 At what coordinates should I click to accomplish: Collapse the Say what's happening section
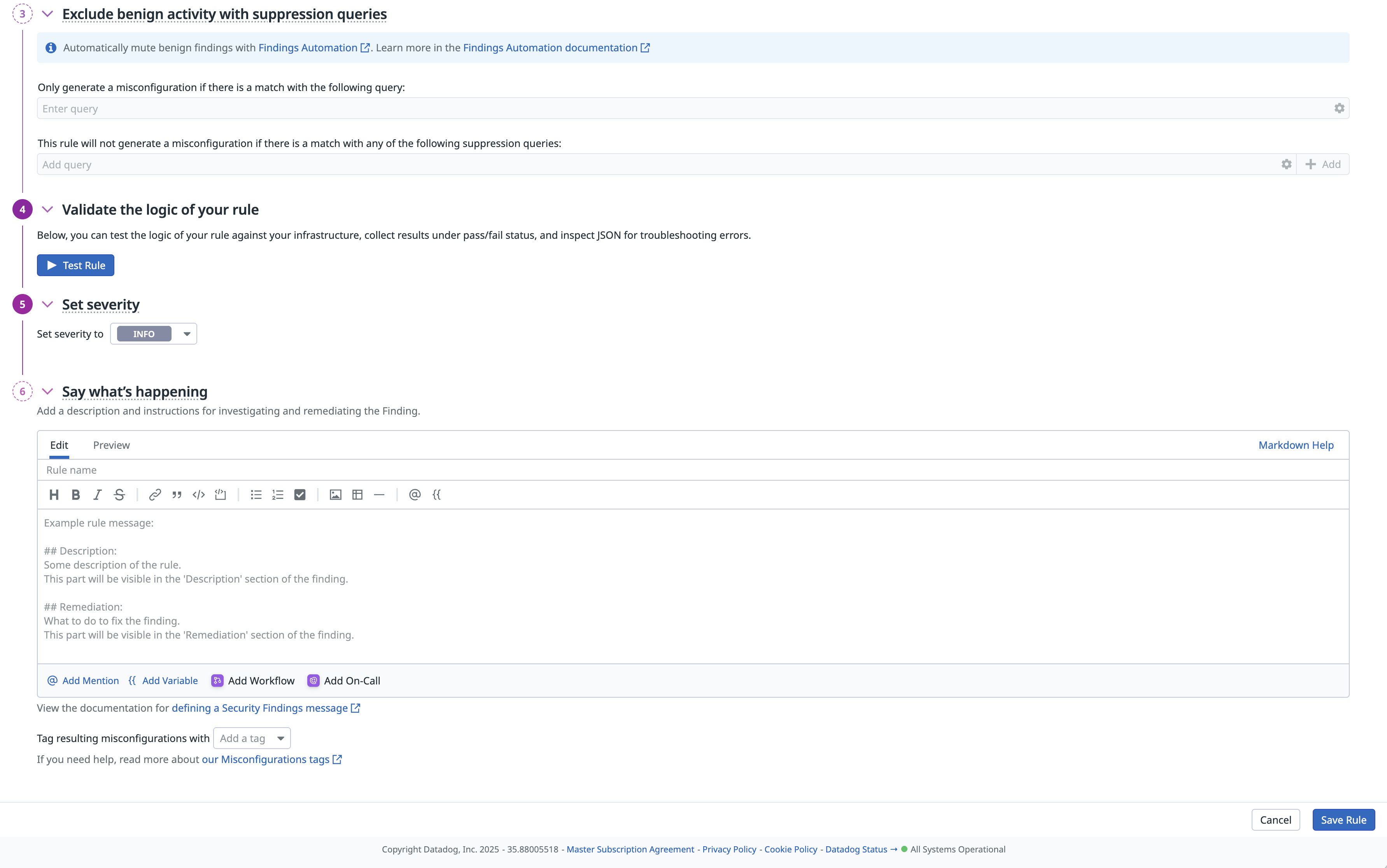pos(48,392)
